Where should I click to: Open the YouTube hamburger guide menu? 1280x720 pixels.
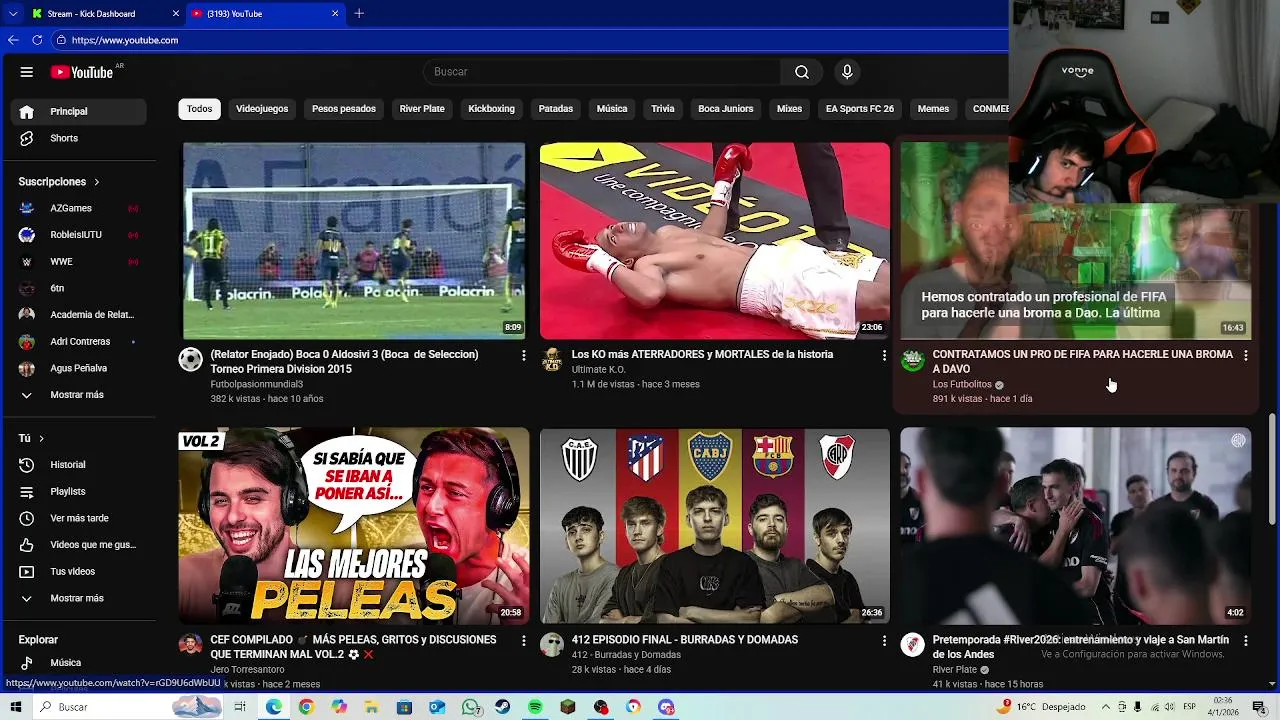click(x=27, y=72)
